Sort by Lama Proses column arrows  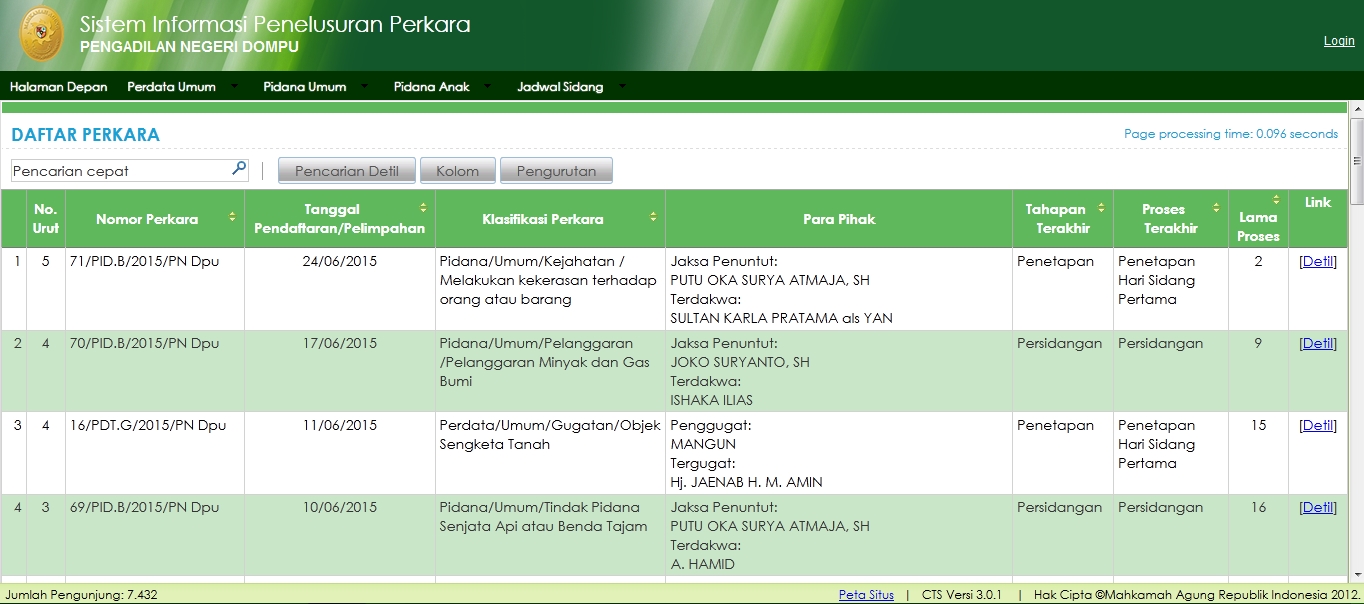tap(1276, 199)
